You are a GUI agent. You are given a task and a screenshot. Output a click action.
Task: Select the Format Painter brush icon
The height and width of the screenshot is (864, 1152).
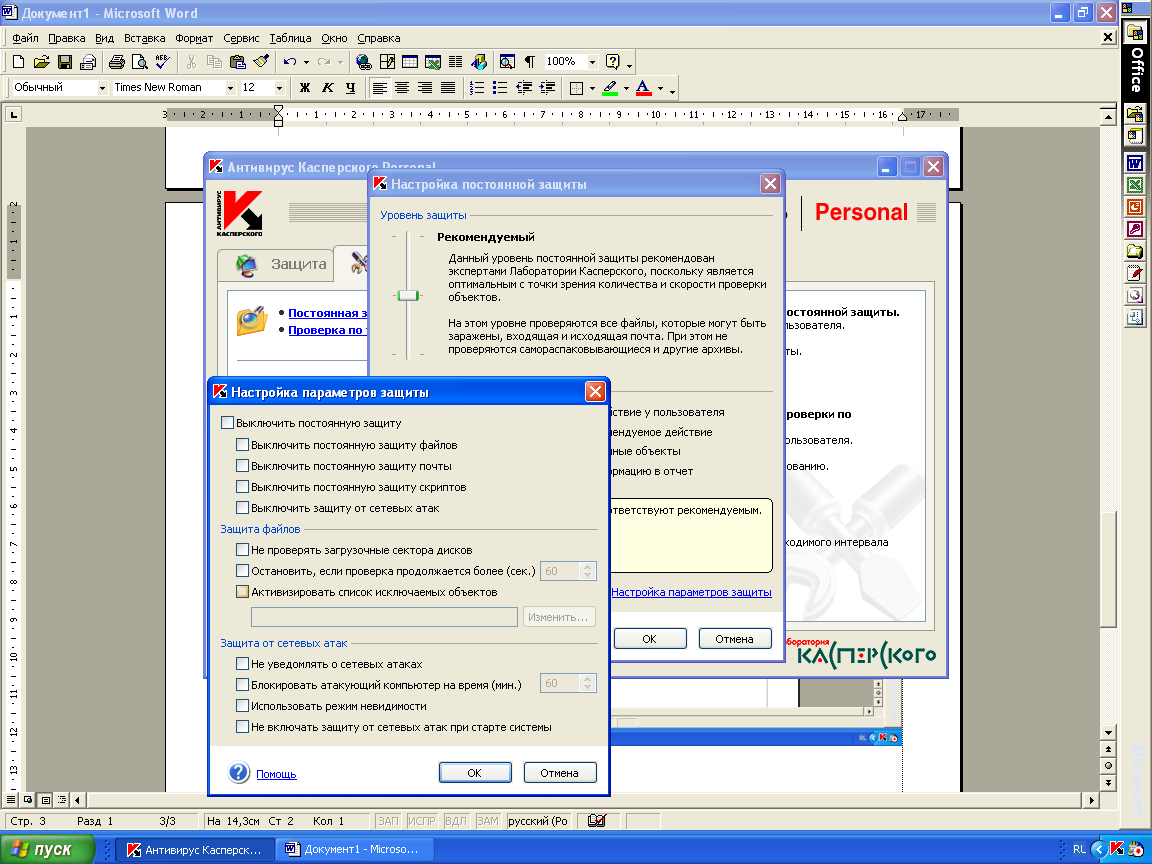[x=261, y=62]
